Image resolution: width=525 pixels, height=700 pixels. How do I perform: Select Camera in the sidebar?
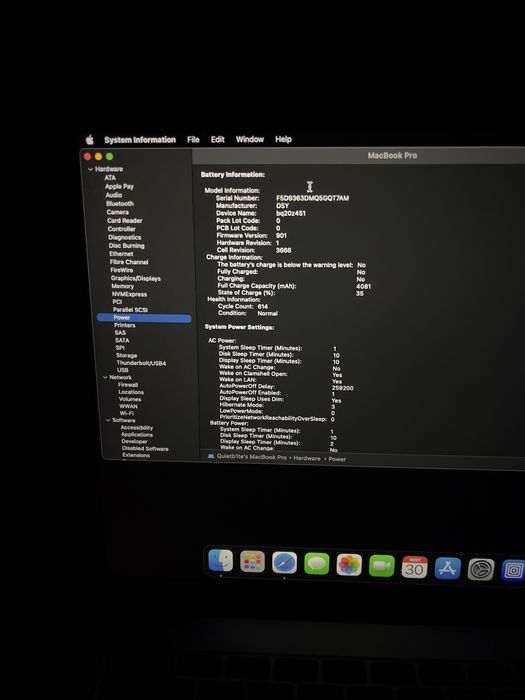coord(117,212)
